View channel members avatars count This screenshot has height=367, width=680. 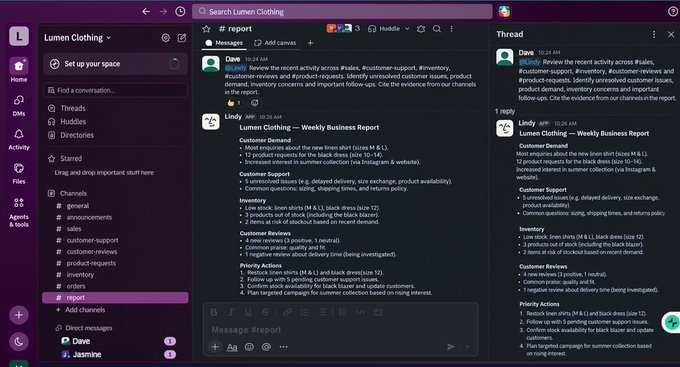(343, 28)
